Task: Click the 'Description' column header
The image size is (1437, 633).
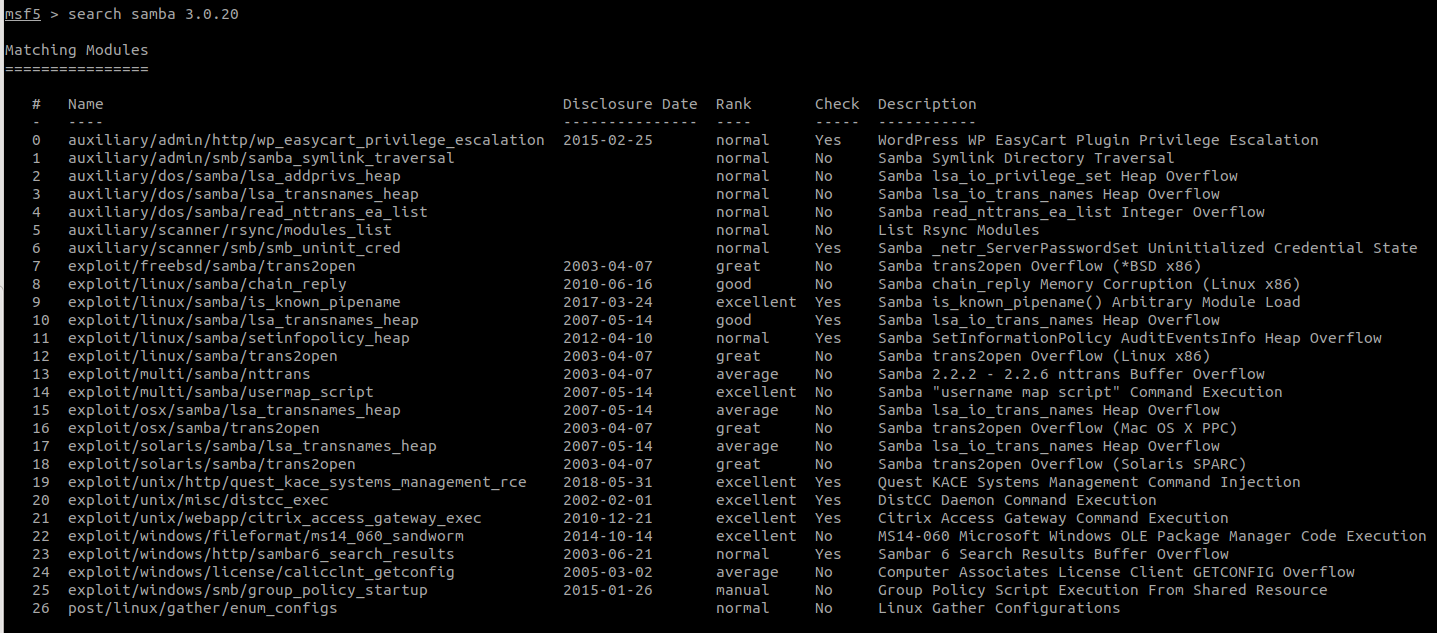Action: pos(927,104)
